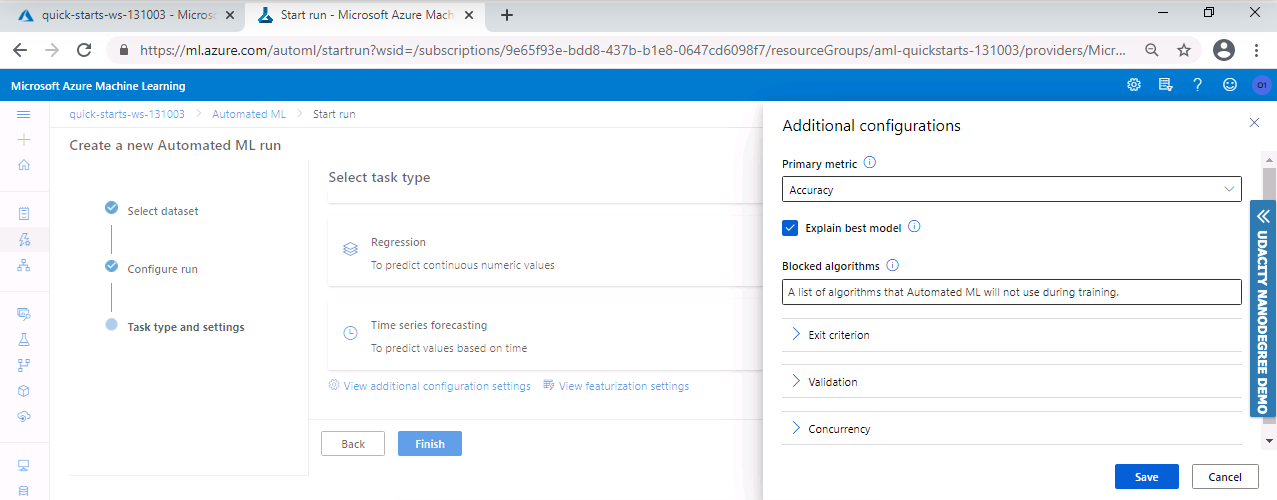The height and width of the screenshot is (500, 1277).
Task: Select the Regression task type card
Action: click(545, 250)
